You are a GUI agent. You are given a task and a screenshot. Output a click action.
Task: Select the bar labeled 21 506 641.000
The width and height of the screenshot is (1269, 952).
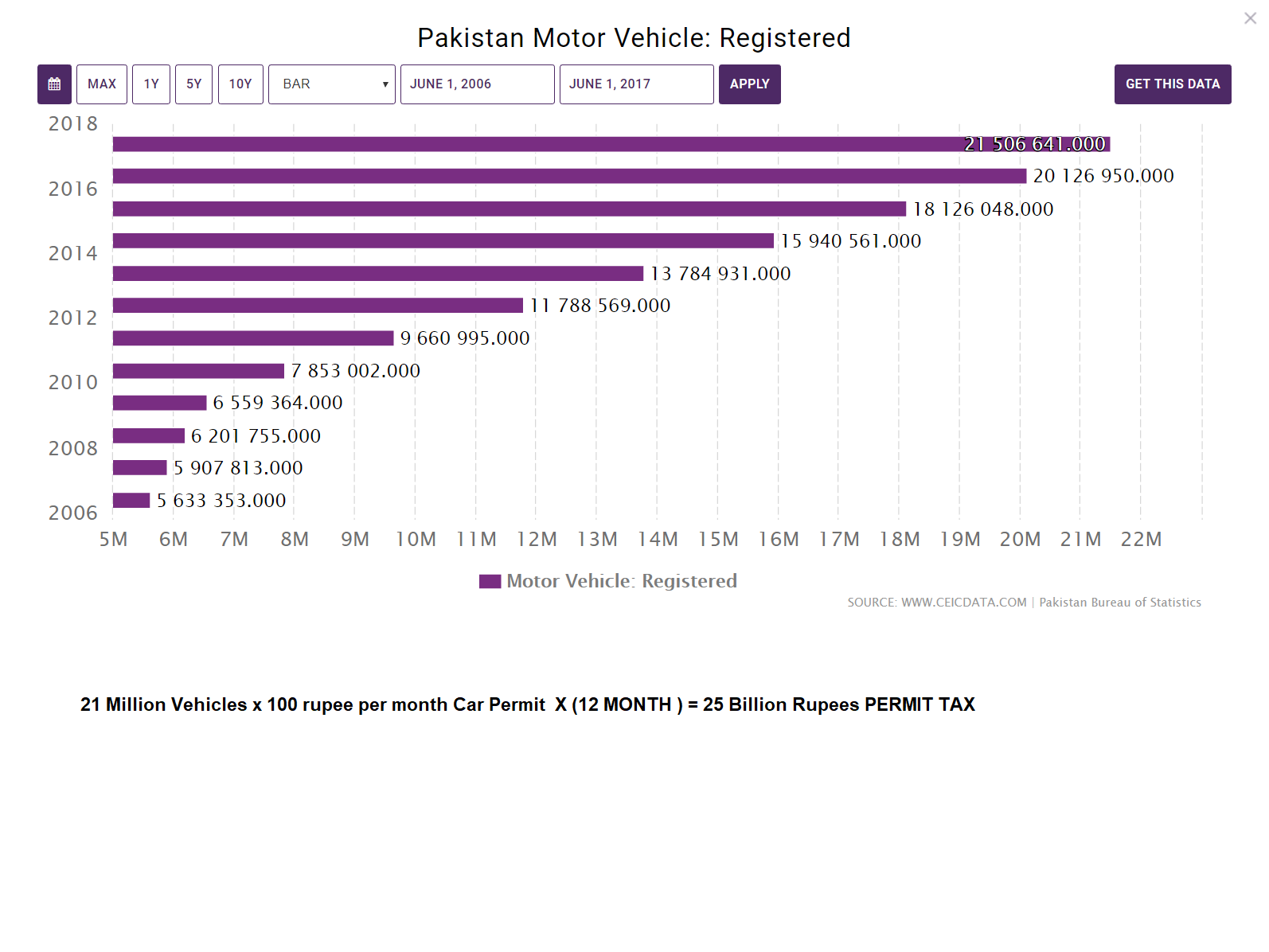click(x=611, y=144)
